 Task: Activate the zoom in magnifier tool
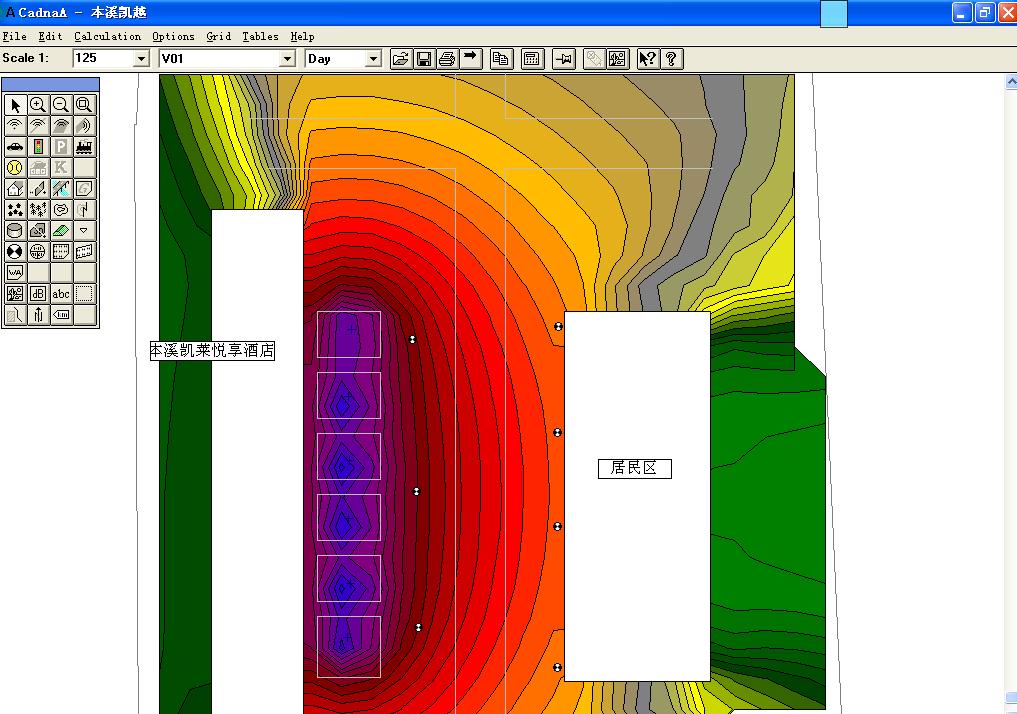pyautogui.click(x=38, y=105)
